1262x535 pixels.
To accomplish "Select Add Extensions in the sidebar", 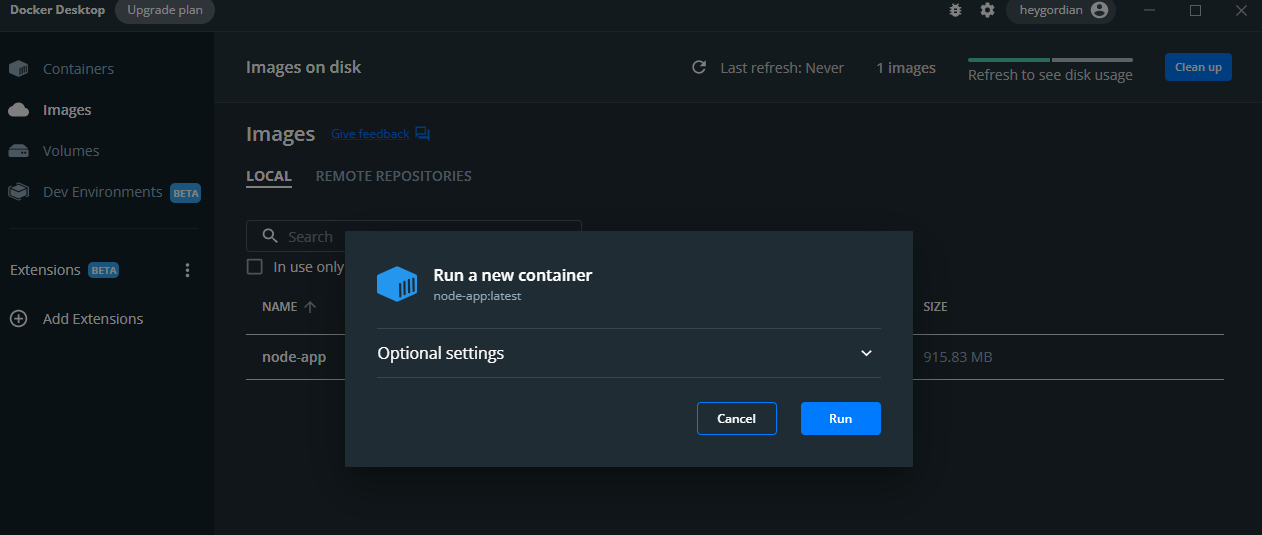I will 93,319.
